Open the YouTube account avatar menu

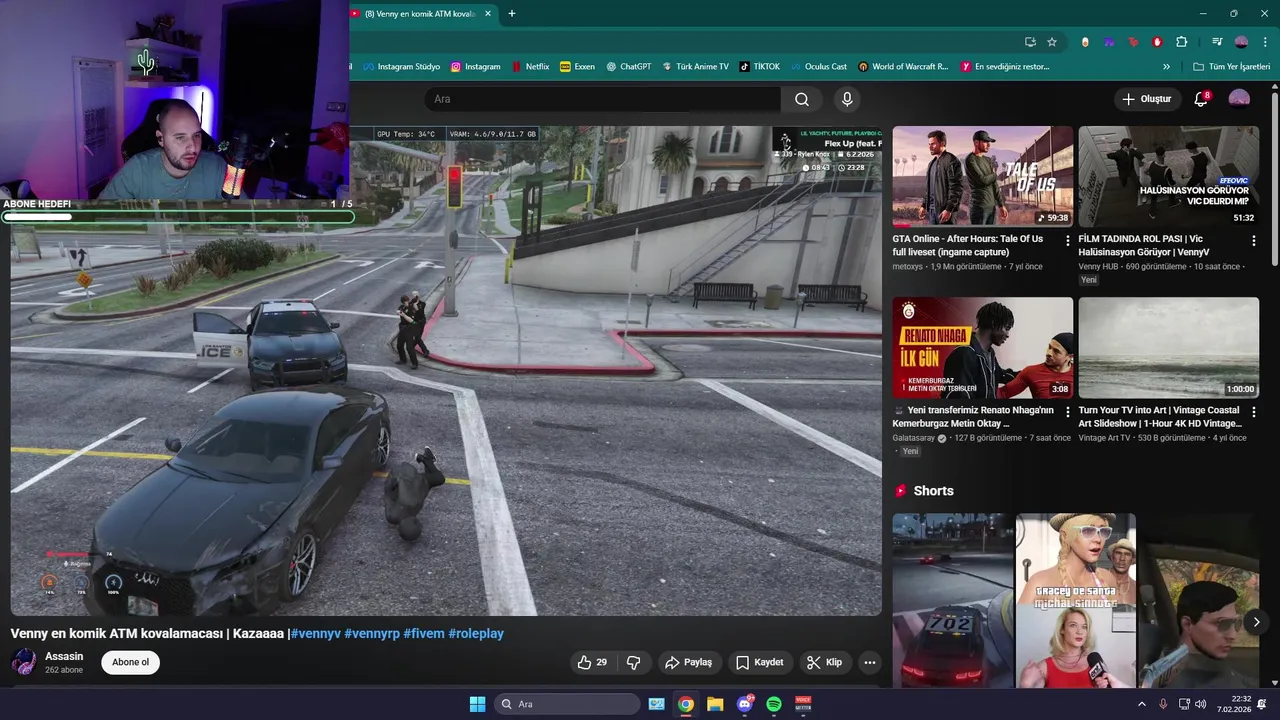(x=1239, y=98)
